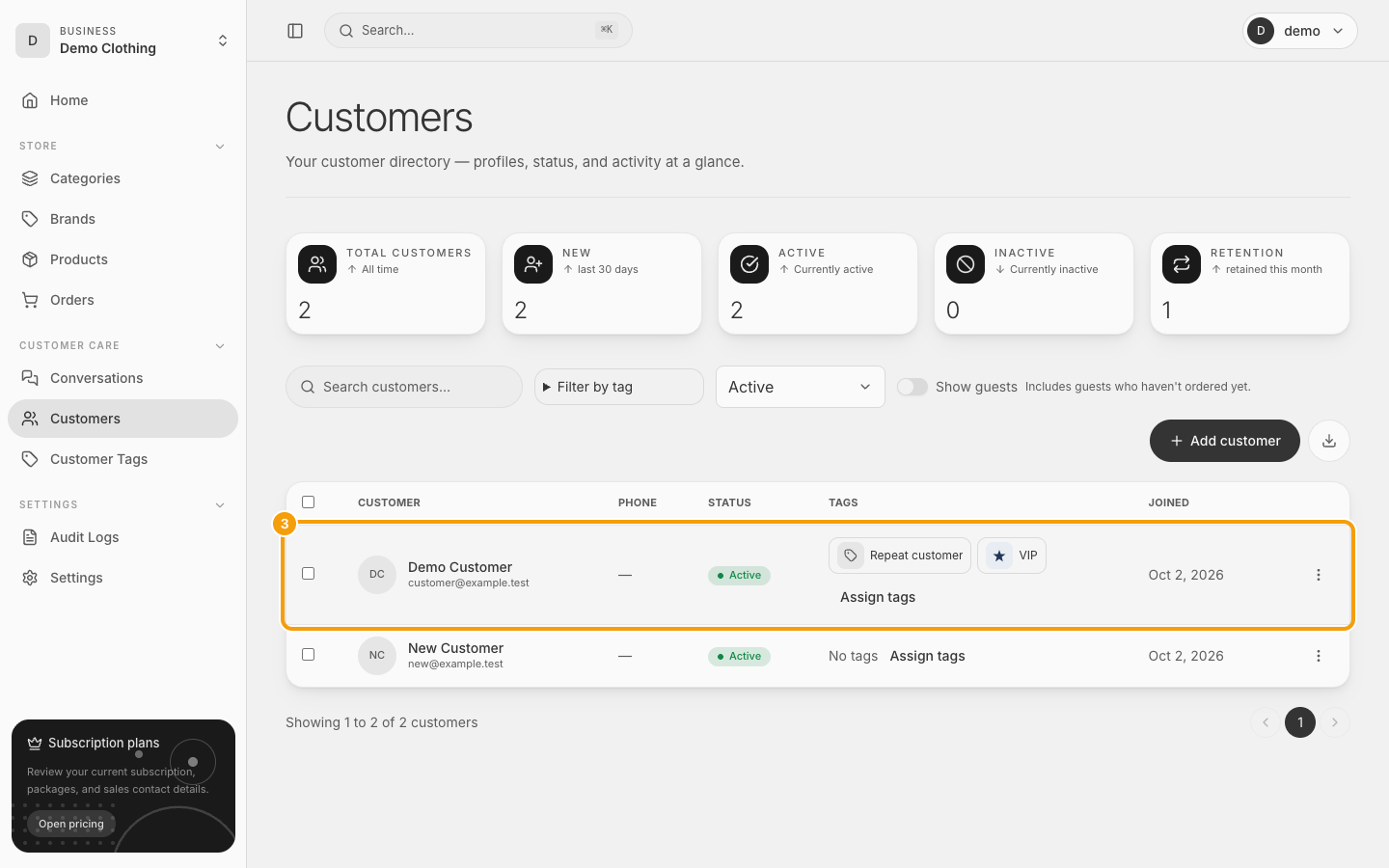Open Conversations in the sidebar
Viewport: 1389px width, 868px height.
click(x=123, y=378)
